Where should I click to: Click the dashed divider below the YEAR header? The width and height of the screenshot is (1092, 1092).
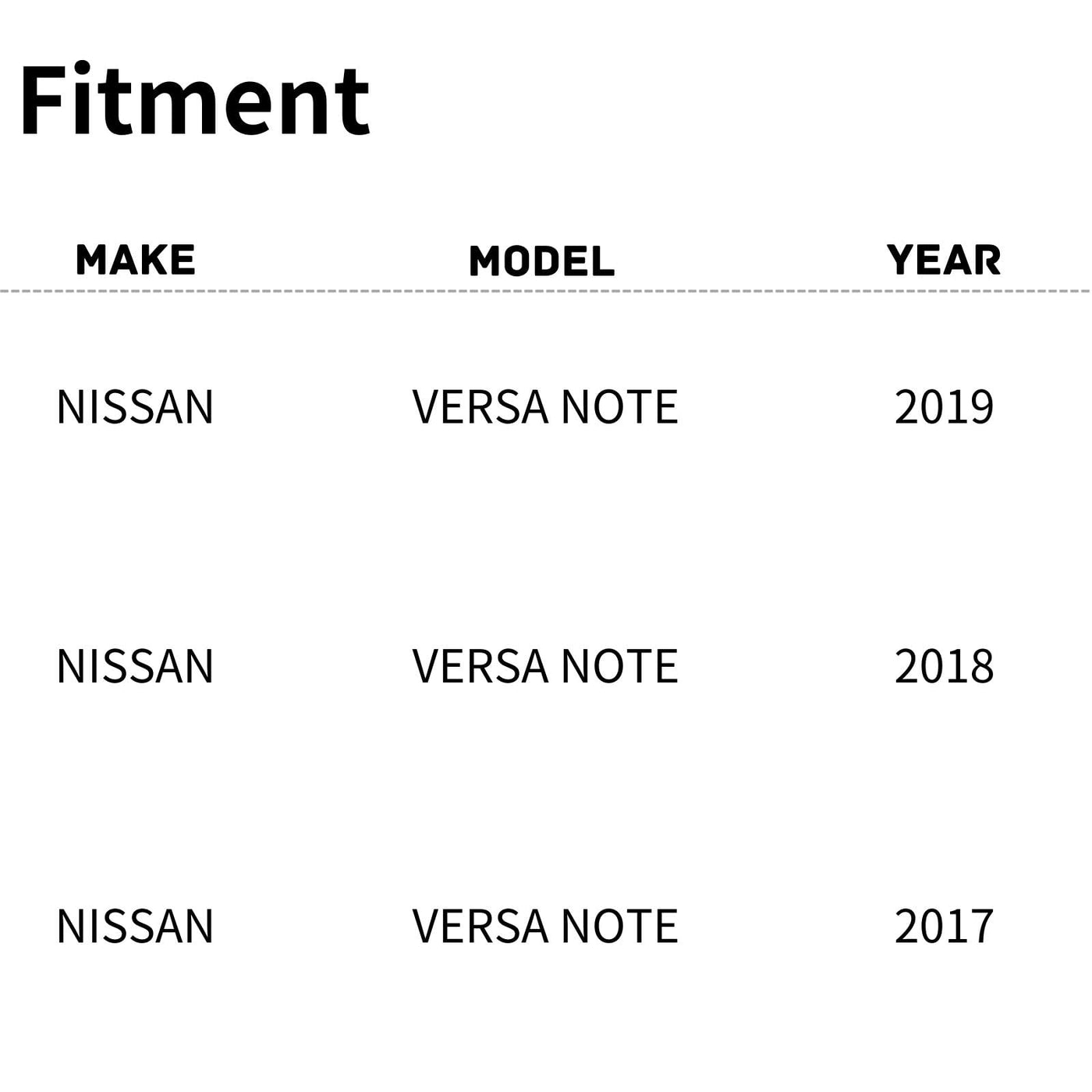coord(944,291)
